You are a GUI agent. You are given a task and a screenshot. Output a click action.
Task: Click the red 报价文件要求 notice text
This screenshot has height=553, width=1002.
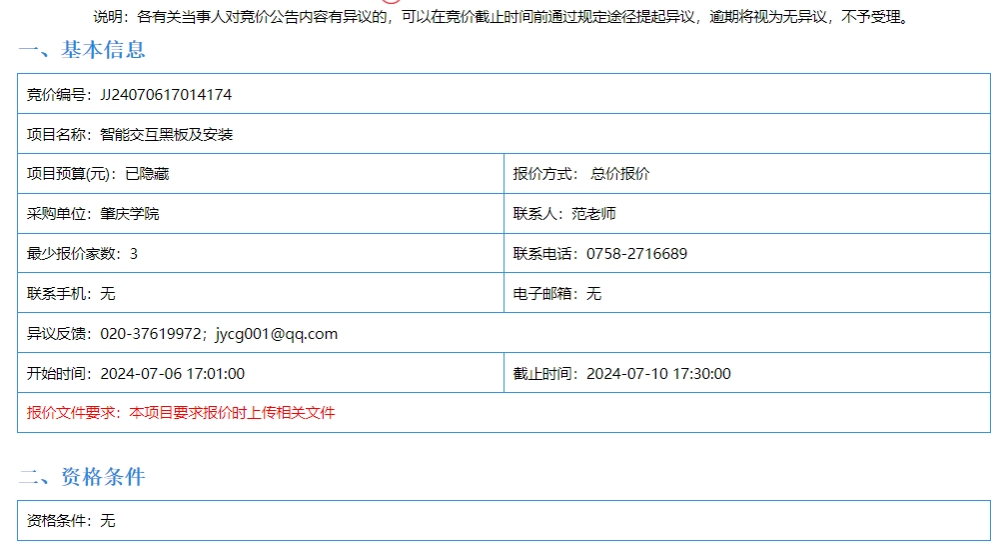[x=181, y=413]
